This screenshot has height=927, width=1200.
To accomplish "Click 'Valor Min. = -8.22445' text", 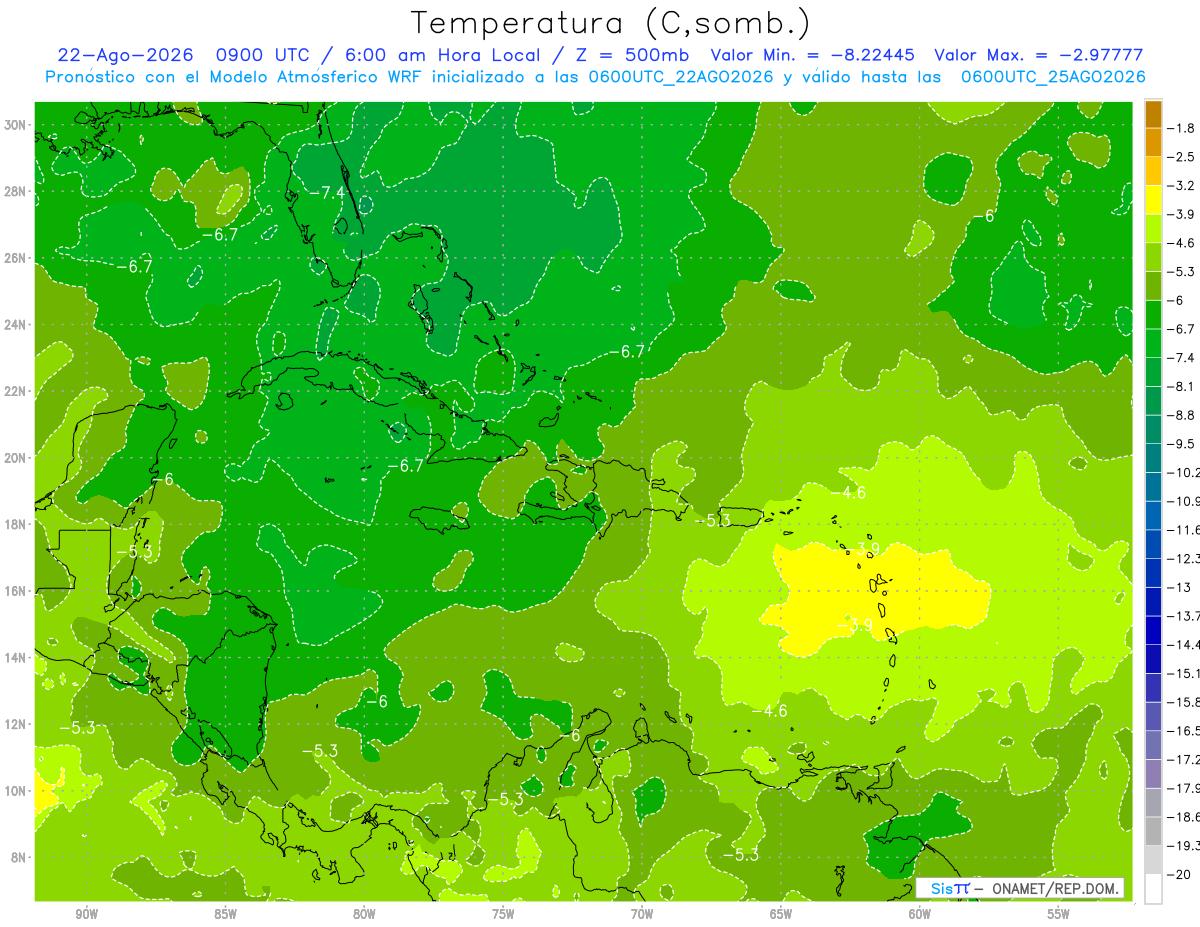I will 813,55.
